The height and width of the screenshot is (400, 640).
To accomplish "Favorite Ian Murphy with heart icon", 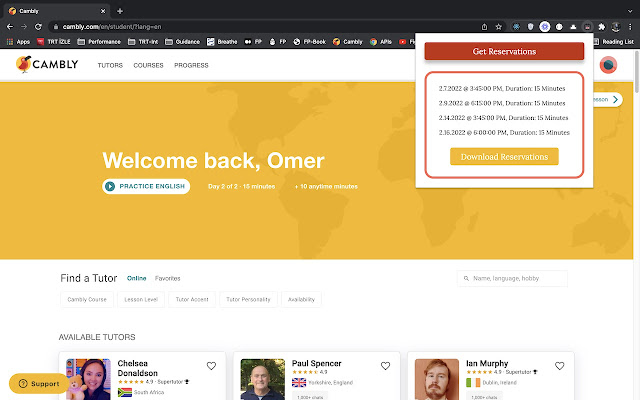I will (x=560, y=366).
